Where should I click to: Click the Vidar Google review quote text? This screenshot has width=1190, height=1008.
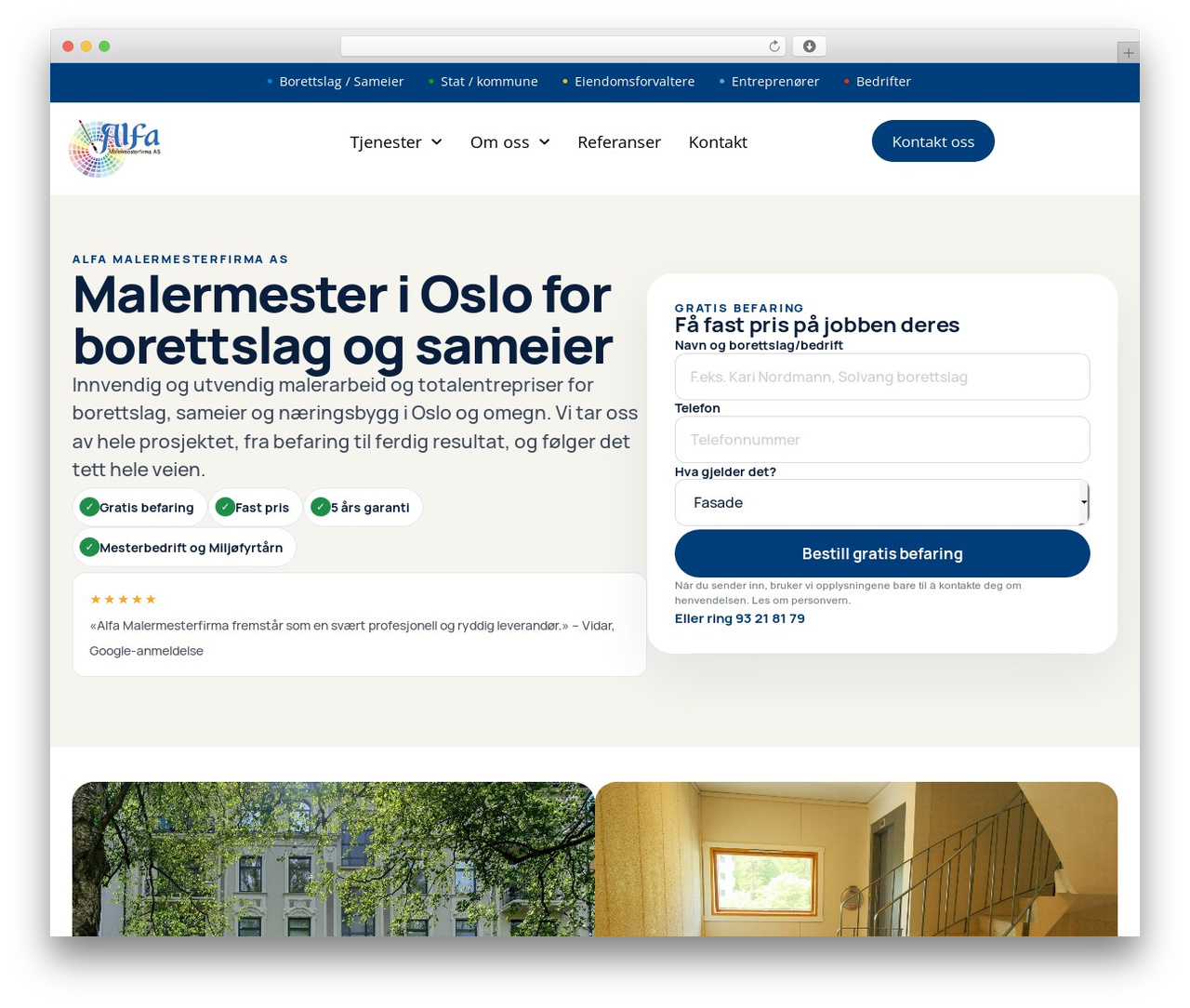(x=351, y=638)
